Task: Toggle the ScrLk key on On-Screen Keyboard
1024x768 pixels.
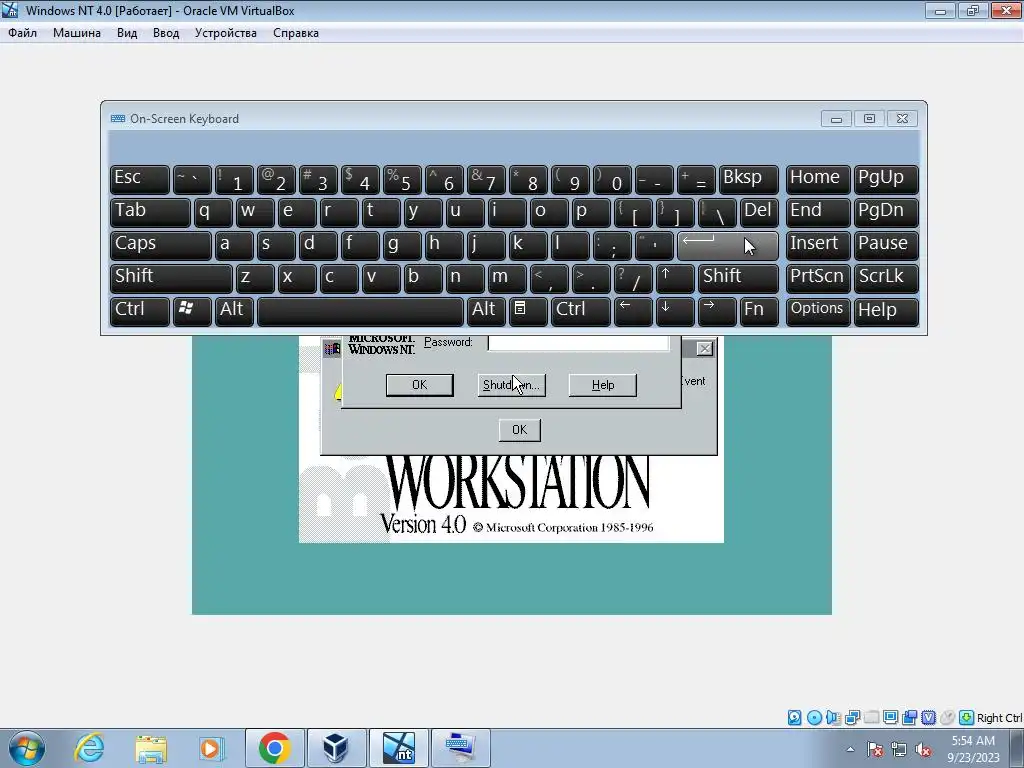Action: point(886,278)
